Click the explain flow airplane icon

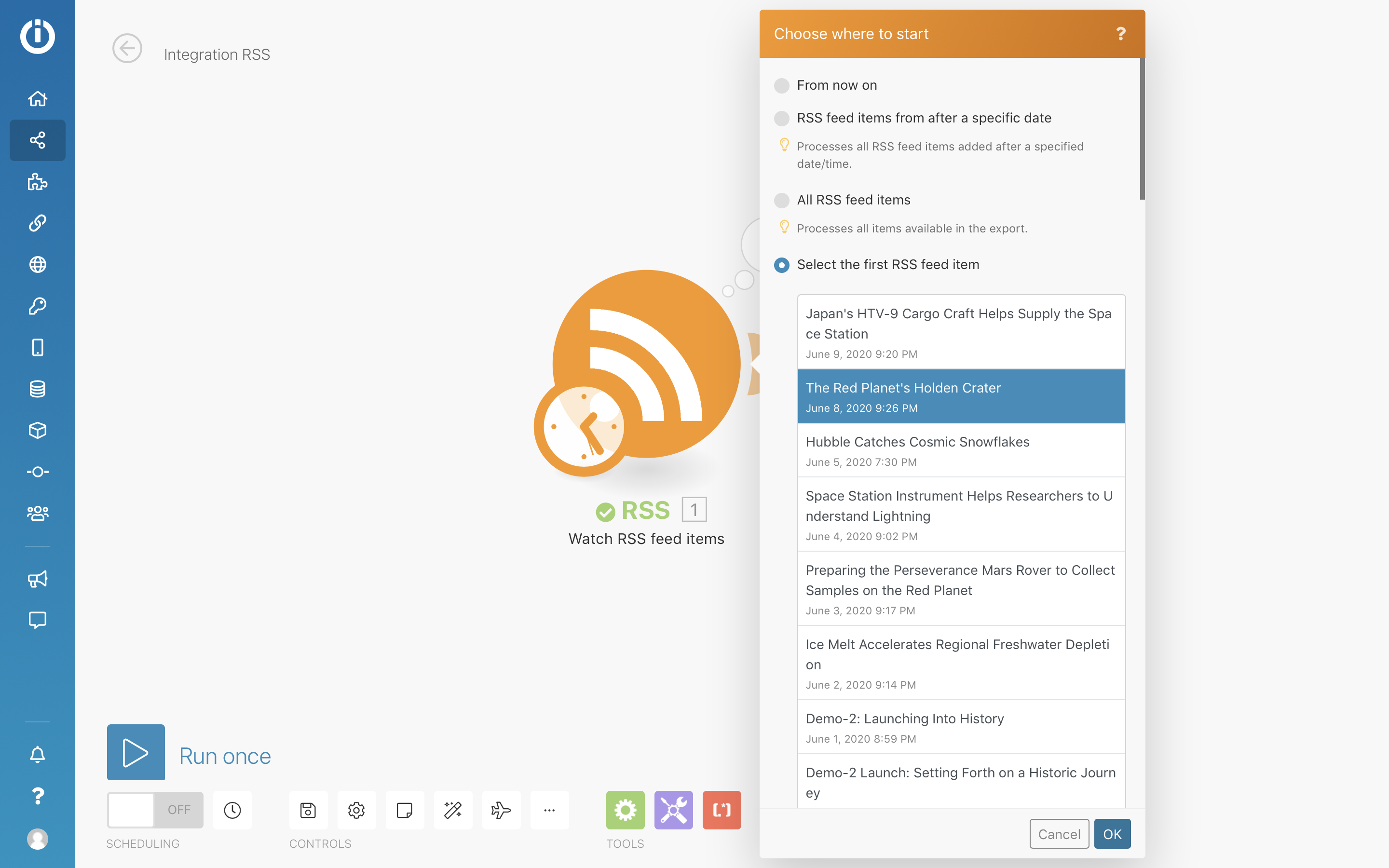pos(501,810)
